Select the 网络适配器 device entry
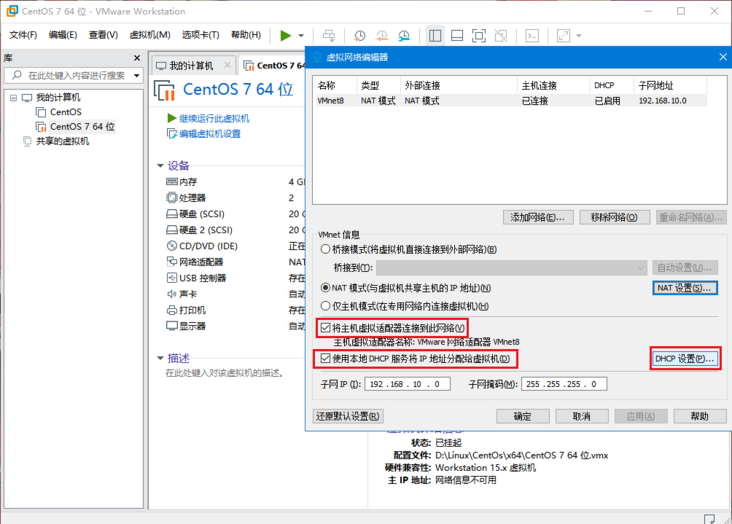 tap(201, 262)
